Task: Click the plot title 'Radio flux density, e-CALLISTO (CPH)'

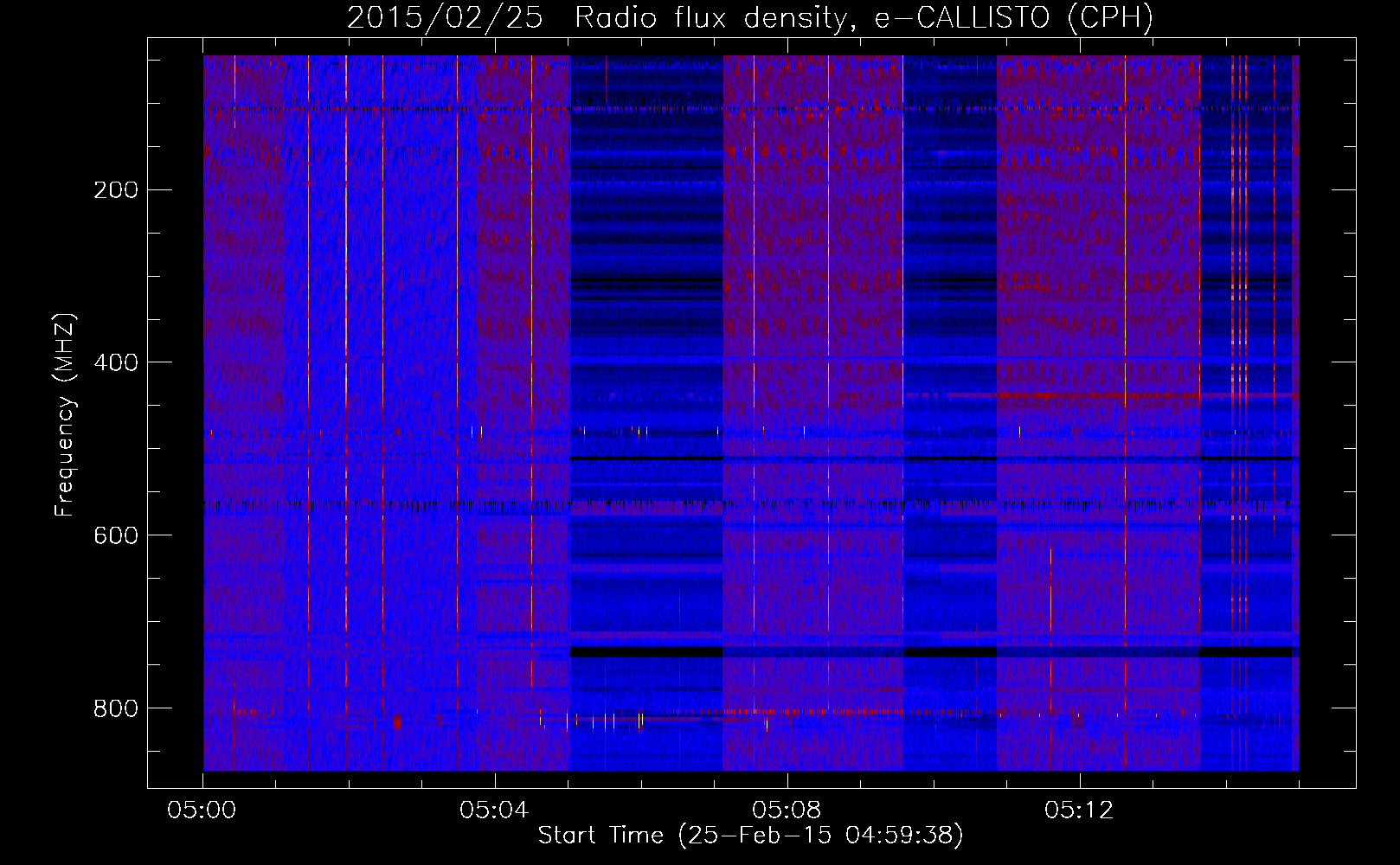Action: coord(864,18)
